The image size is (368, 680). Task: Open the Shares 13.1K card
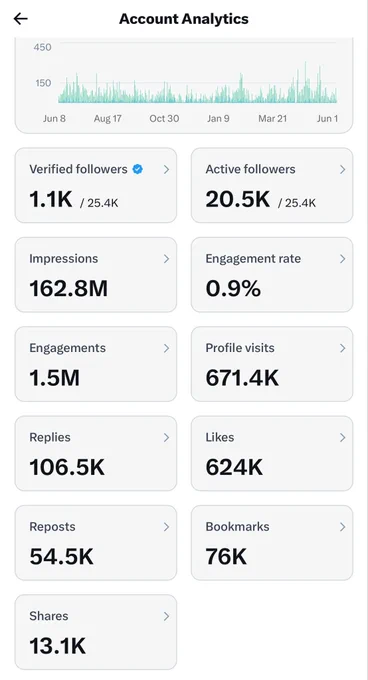click(x=96, y=632)
